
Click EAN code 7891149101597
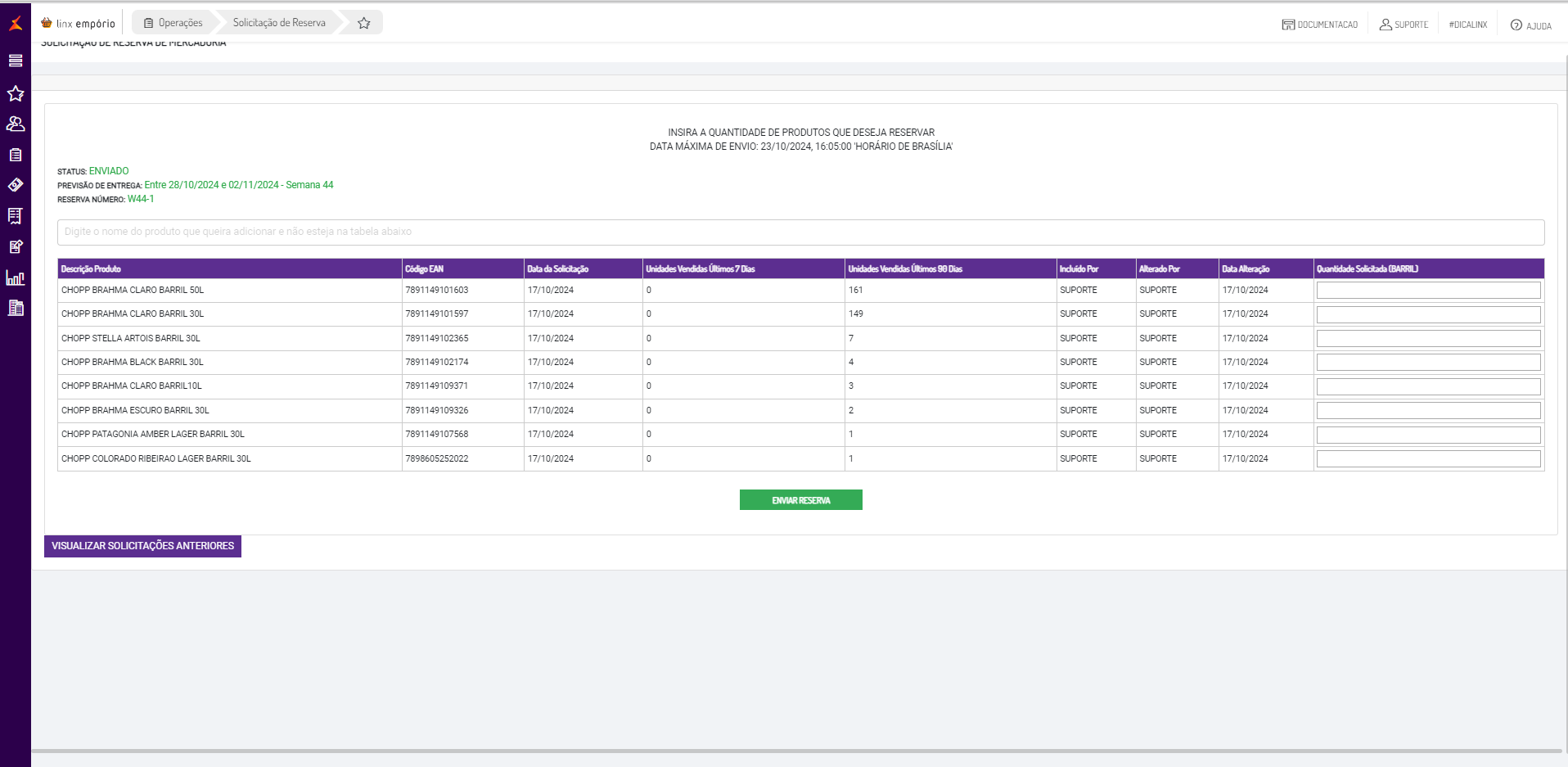437,314
